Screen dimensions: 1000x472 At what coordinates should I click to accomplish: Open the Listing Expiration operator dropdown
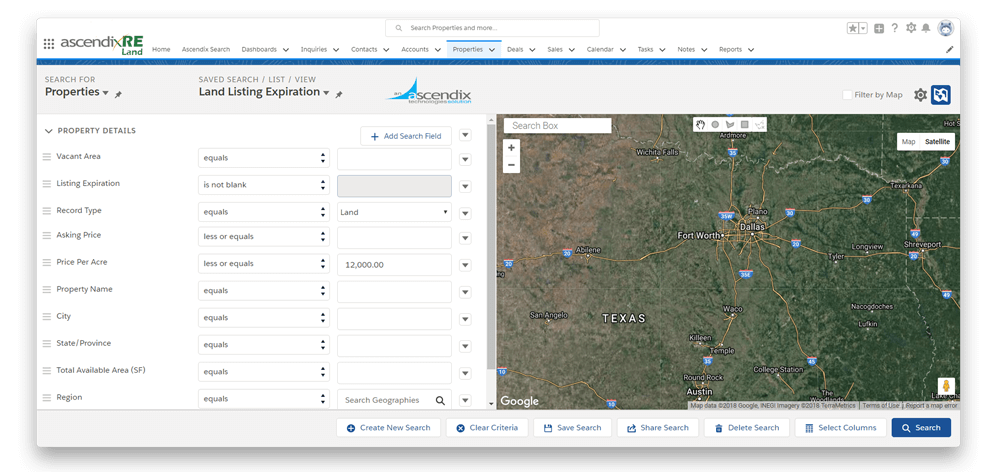pyautogui.click(x=263, y=185)
